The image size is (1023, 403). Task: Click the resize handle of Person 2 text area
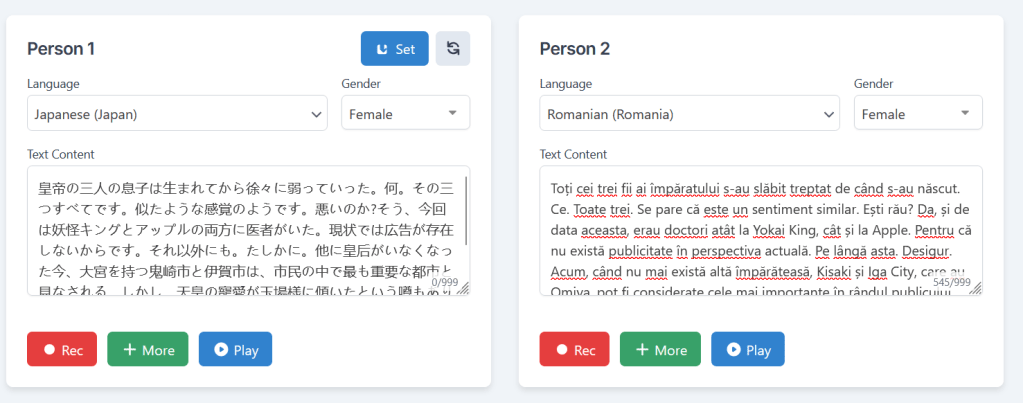[x=976, y=289]
